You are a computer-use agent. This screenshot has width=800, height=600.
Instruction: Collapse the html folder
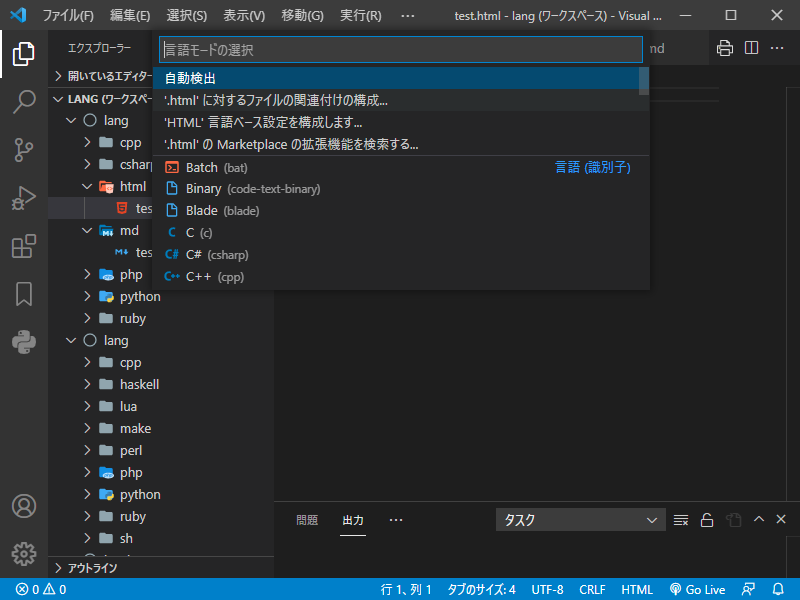[101, 186]
